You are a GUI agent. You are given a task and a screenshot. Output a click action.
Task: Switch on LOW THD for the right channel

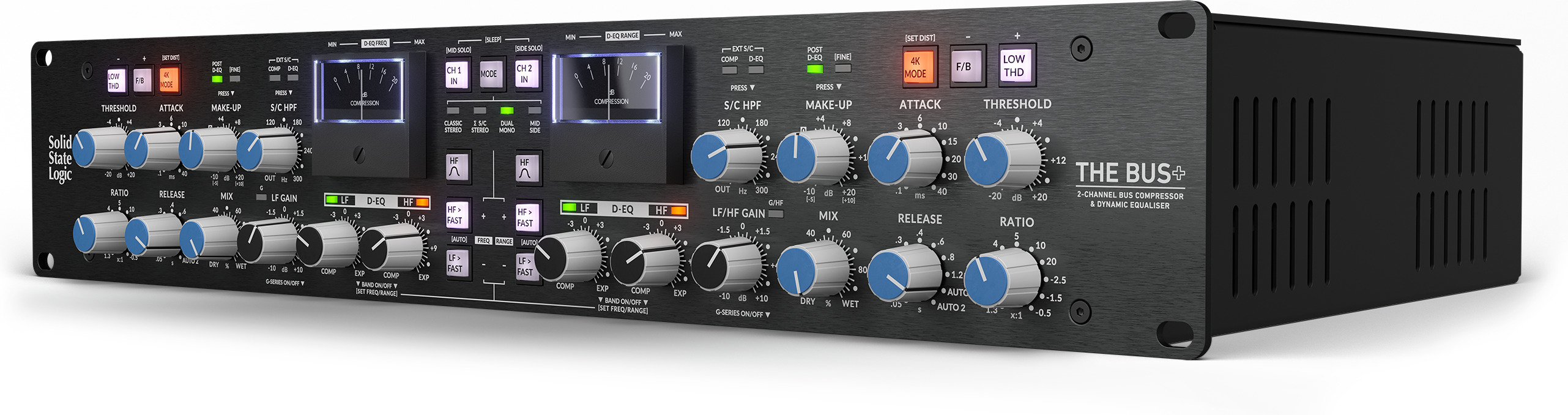coord(1016,64)
